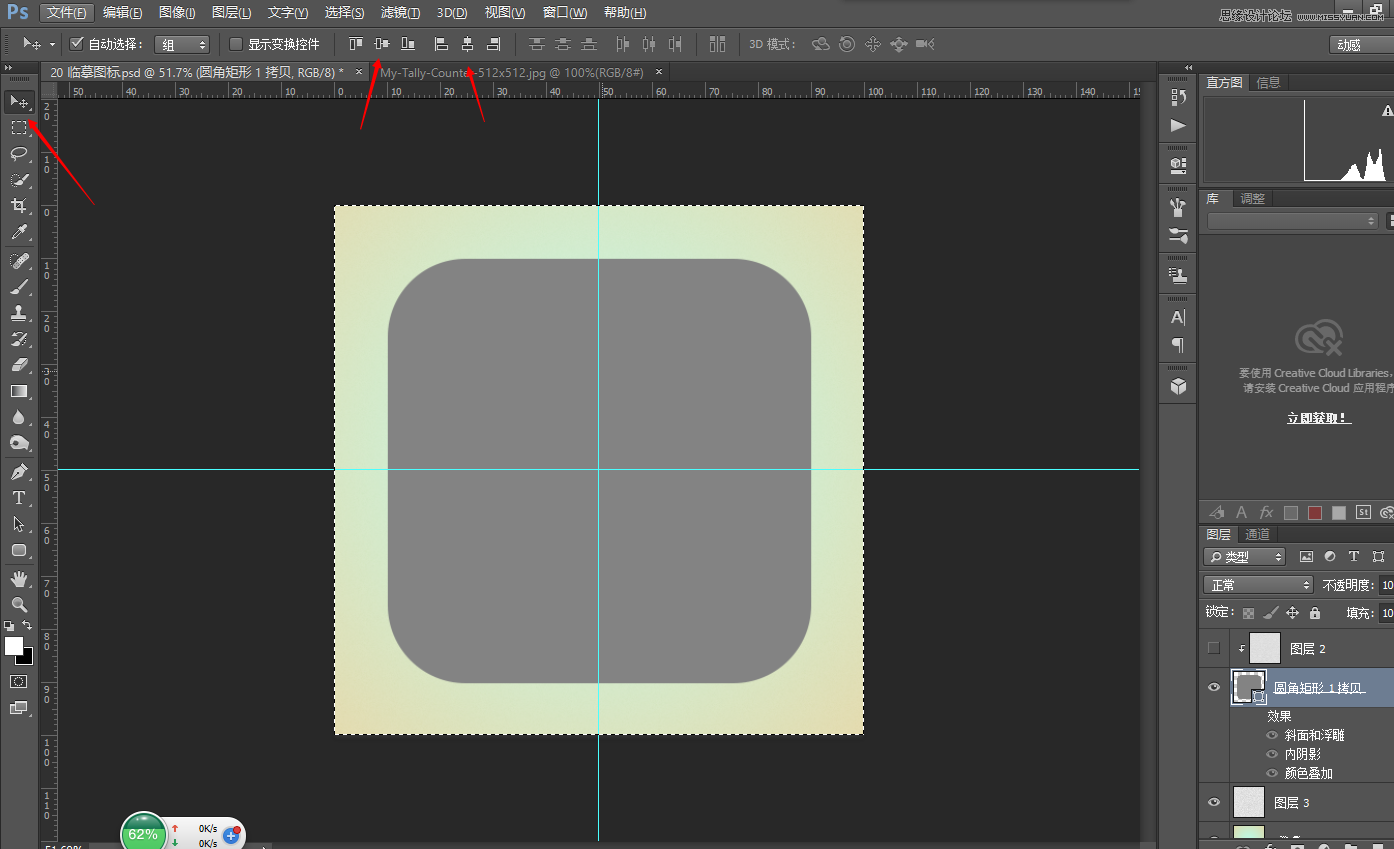Select the Hand tool
The height and width of the screenshot is (849, 1394).
tap(19, 579)
